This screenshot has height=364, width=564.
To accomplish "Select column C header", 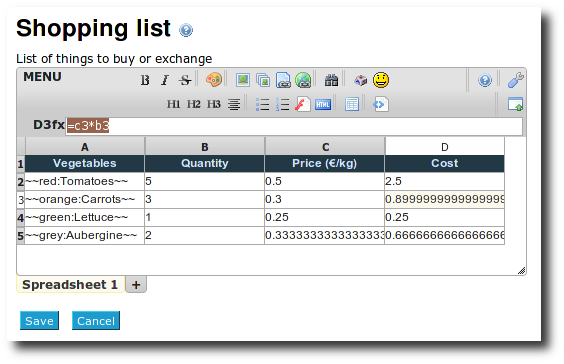I will (x=325, y=147).
